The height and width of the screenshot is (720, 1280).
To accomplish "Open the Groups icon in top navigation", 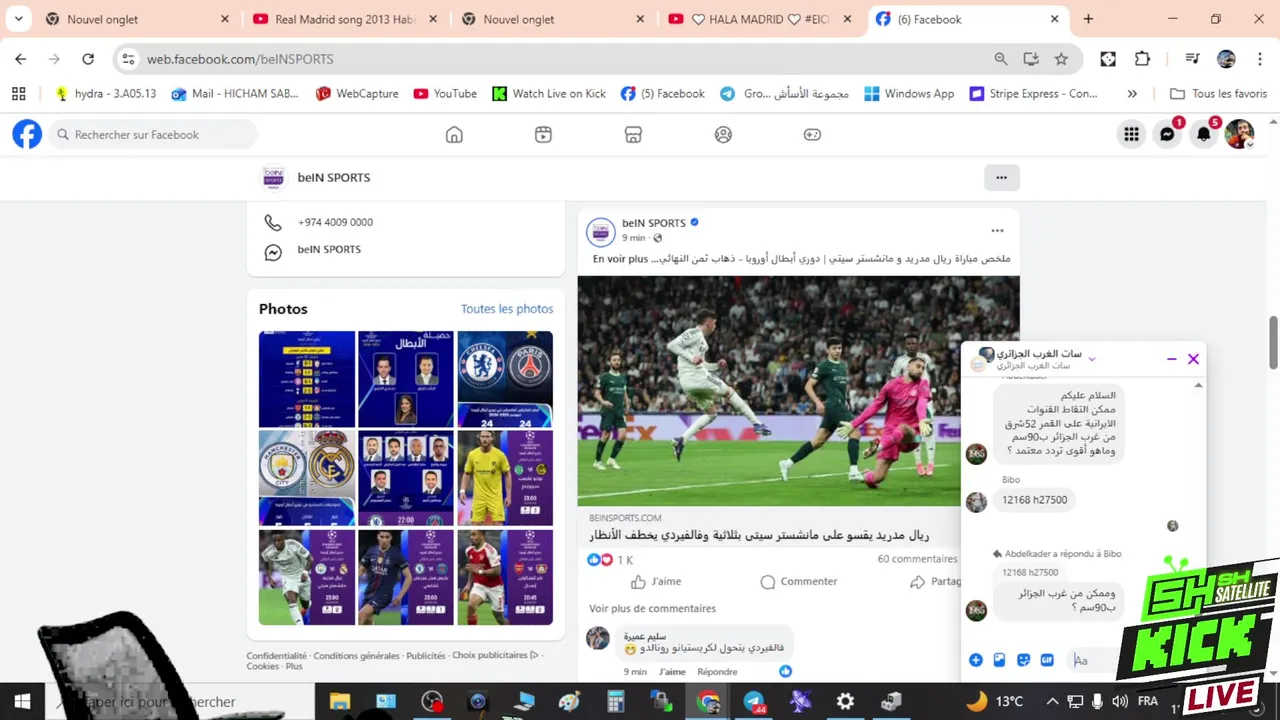I will [723, 134].
